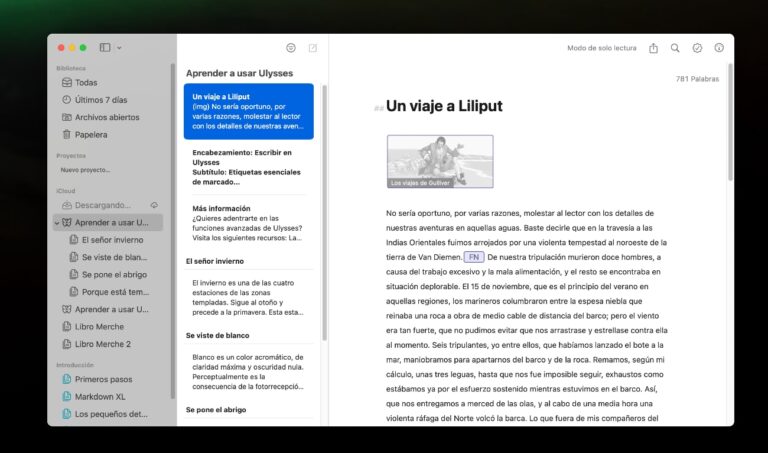This screenshot has height=453, width=768.
Task: Select second Aprender a usar U... group
Action: pos(108,310)
